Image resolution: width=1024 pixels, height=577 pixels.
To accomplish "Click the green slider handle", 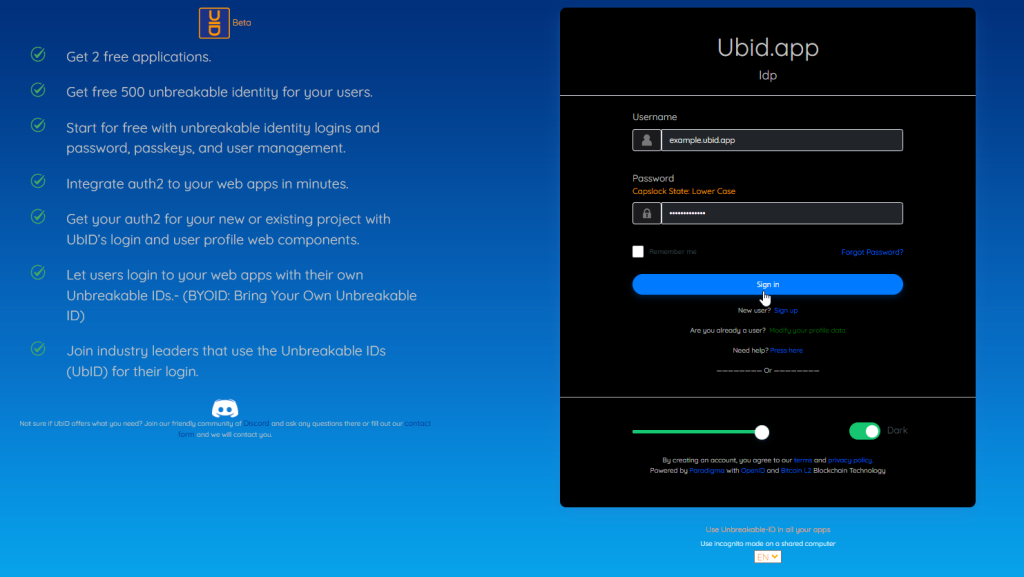I will pyautogui.click(x=762, y=432).
